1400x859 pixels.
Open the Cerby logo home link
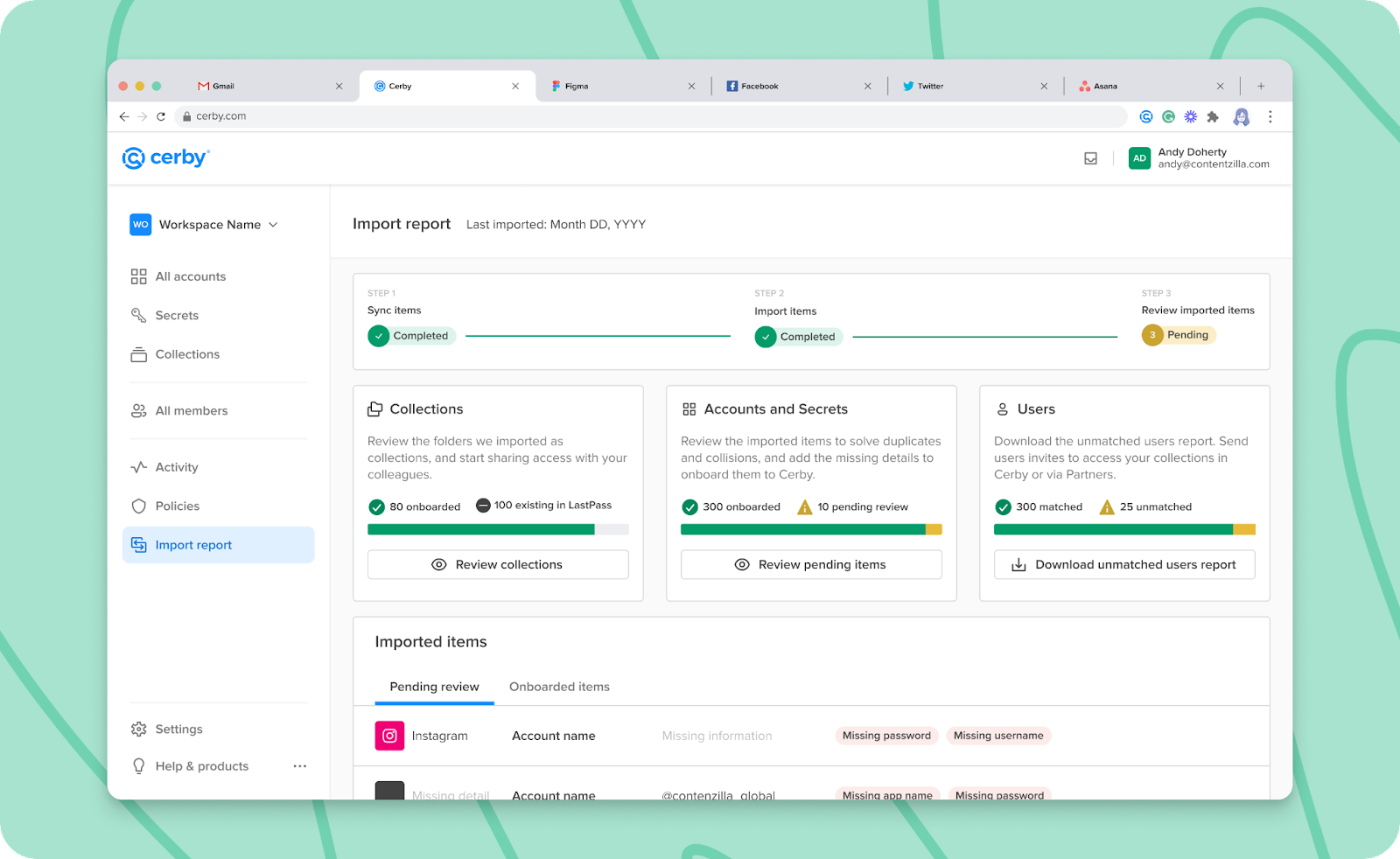[165, 157]
